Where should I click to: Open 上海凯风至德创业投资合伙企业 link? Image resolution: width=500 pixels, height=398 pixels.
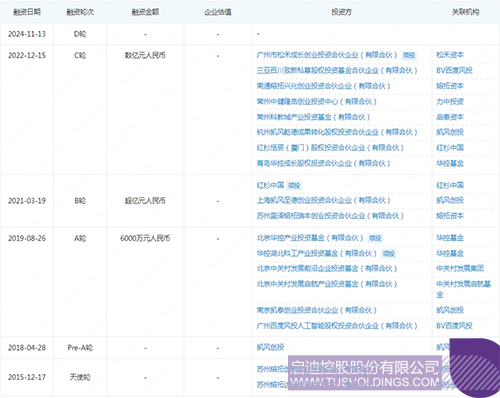323,200
